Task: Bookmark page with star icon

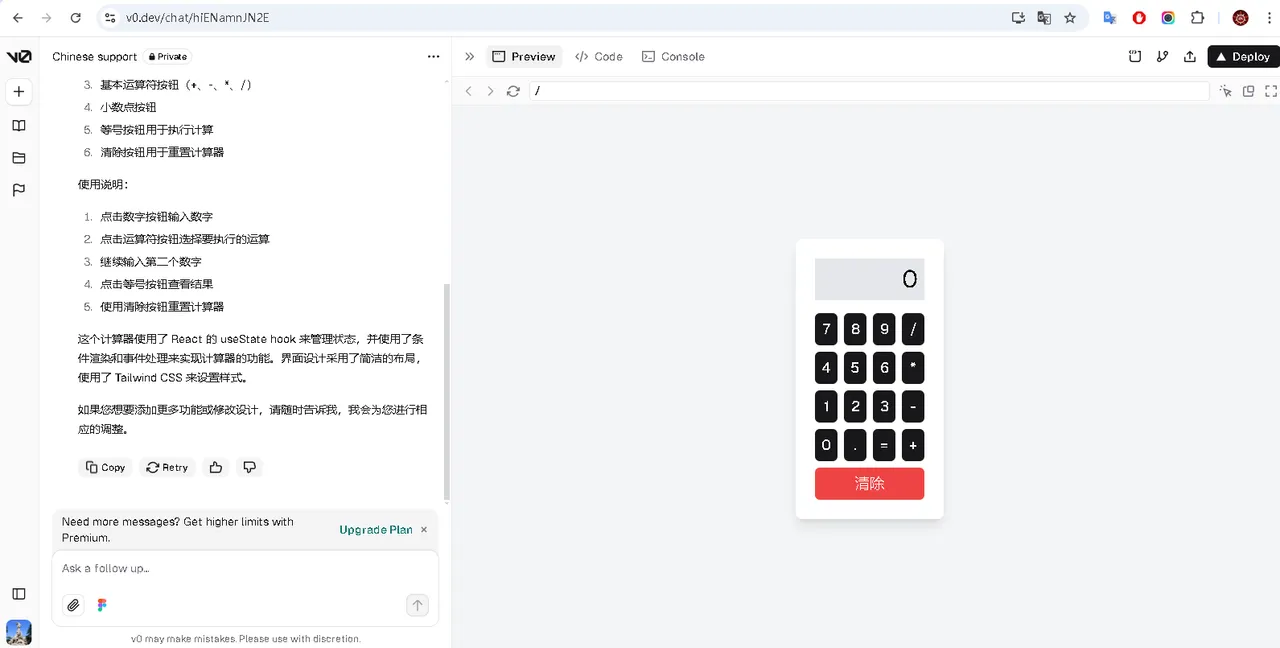Action: click(1070, 18)
